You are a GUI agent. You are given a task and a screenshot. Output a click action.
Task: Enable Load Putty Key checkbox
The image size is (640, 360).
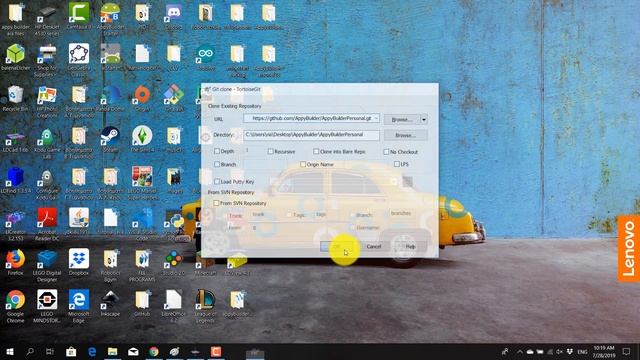coord(217,182)
